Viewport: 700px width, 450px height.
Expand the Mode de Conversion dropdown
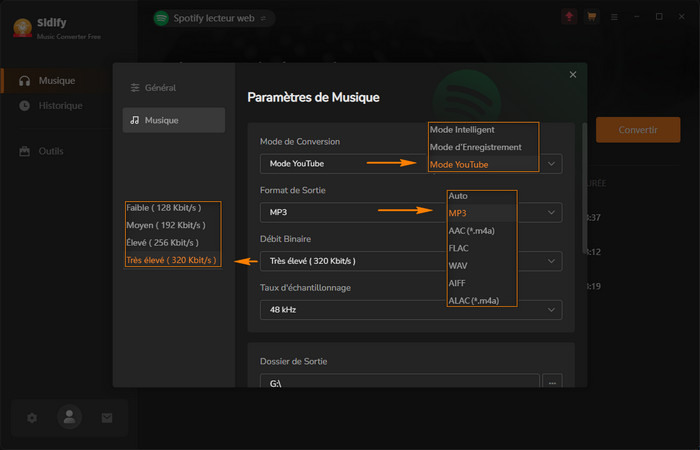(410, 164)
